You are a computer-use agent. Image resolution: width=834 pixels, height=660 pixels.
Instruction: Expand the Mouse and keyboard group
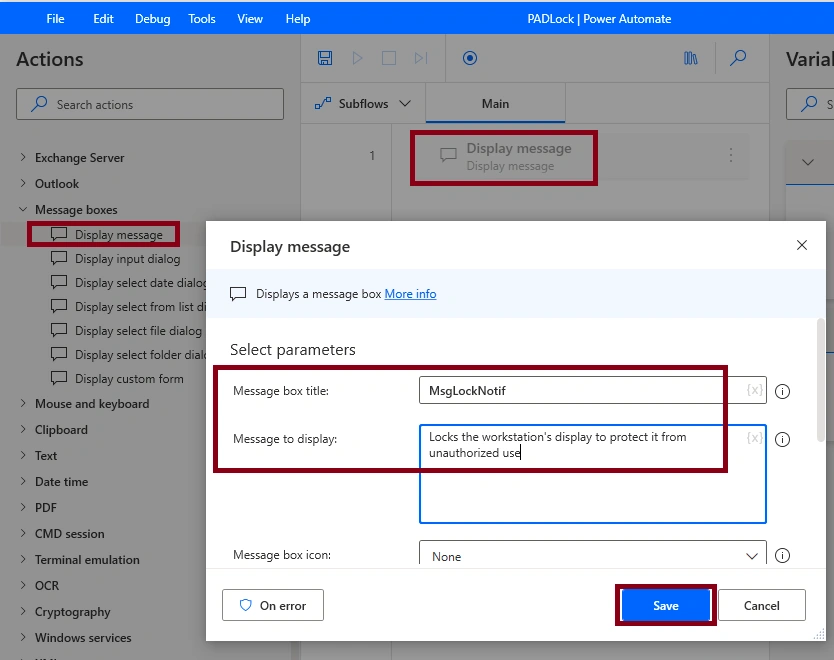click(x=23, y=404)
